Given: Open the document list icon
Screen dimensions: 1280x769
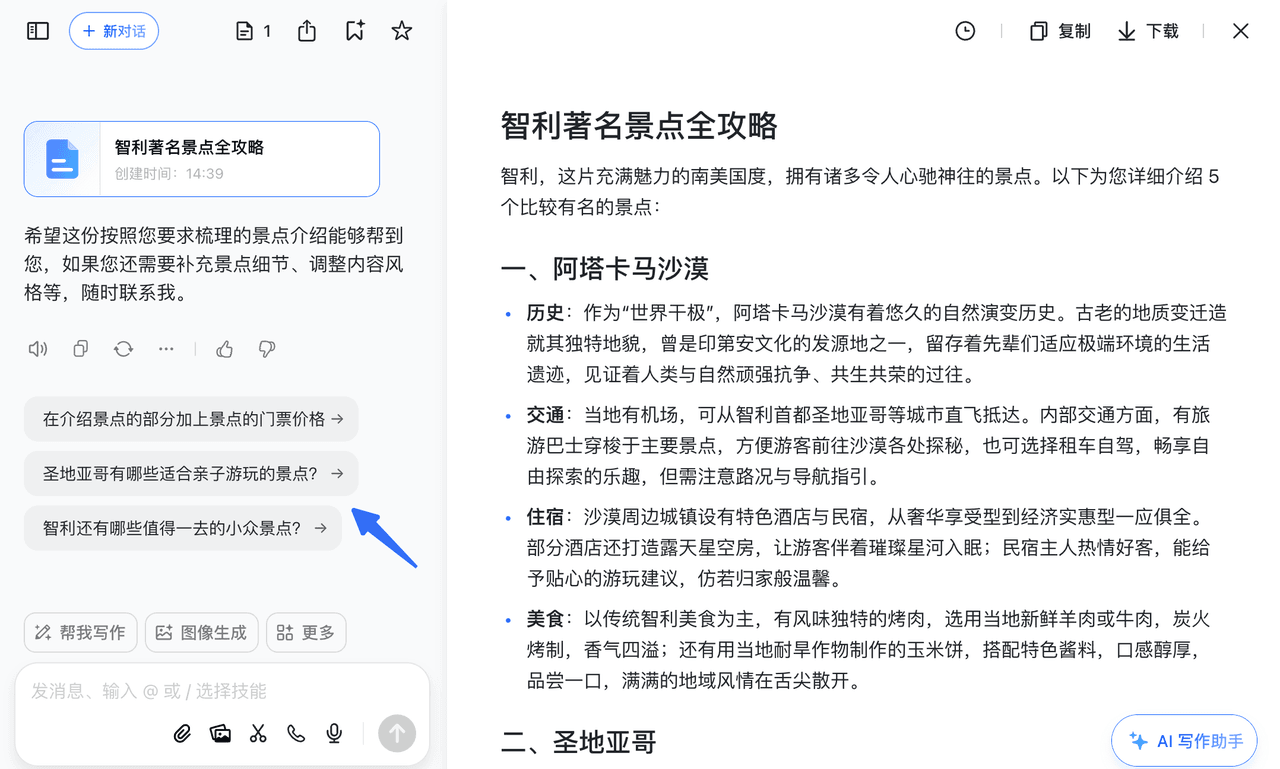Looking at the screenshot, I should 253,31.
